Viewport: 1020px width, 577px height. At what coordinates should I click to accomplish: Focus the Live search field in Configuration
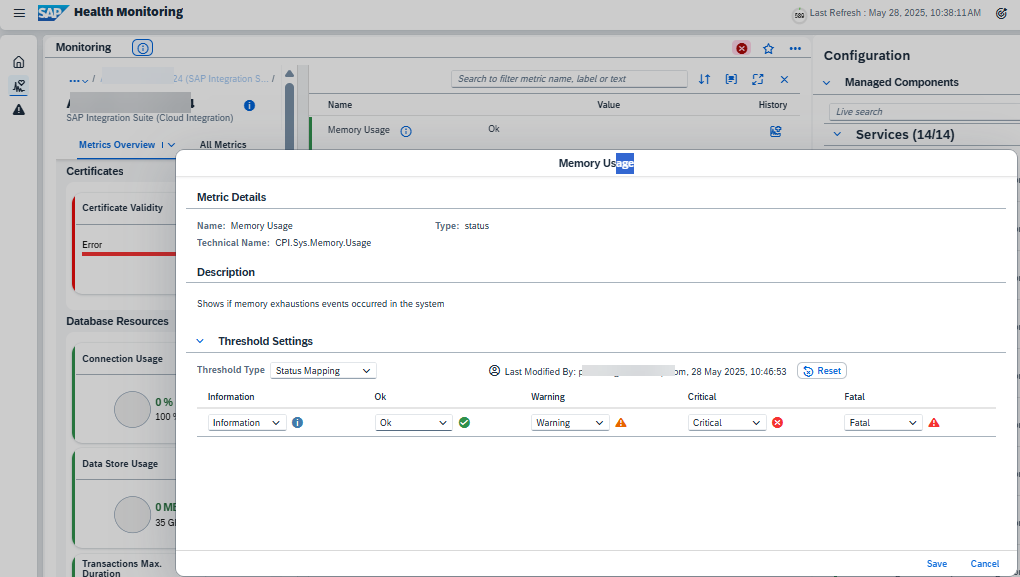pos(924,112)
